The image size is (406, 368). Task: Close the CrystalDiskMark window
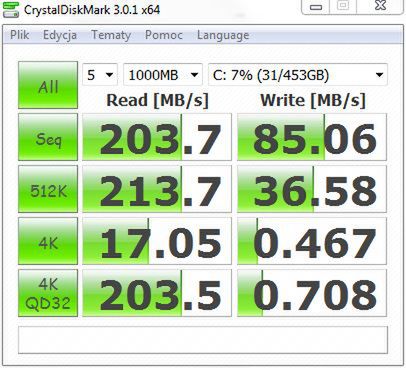[x=380, y=6]
